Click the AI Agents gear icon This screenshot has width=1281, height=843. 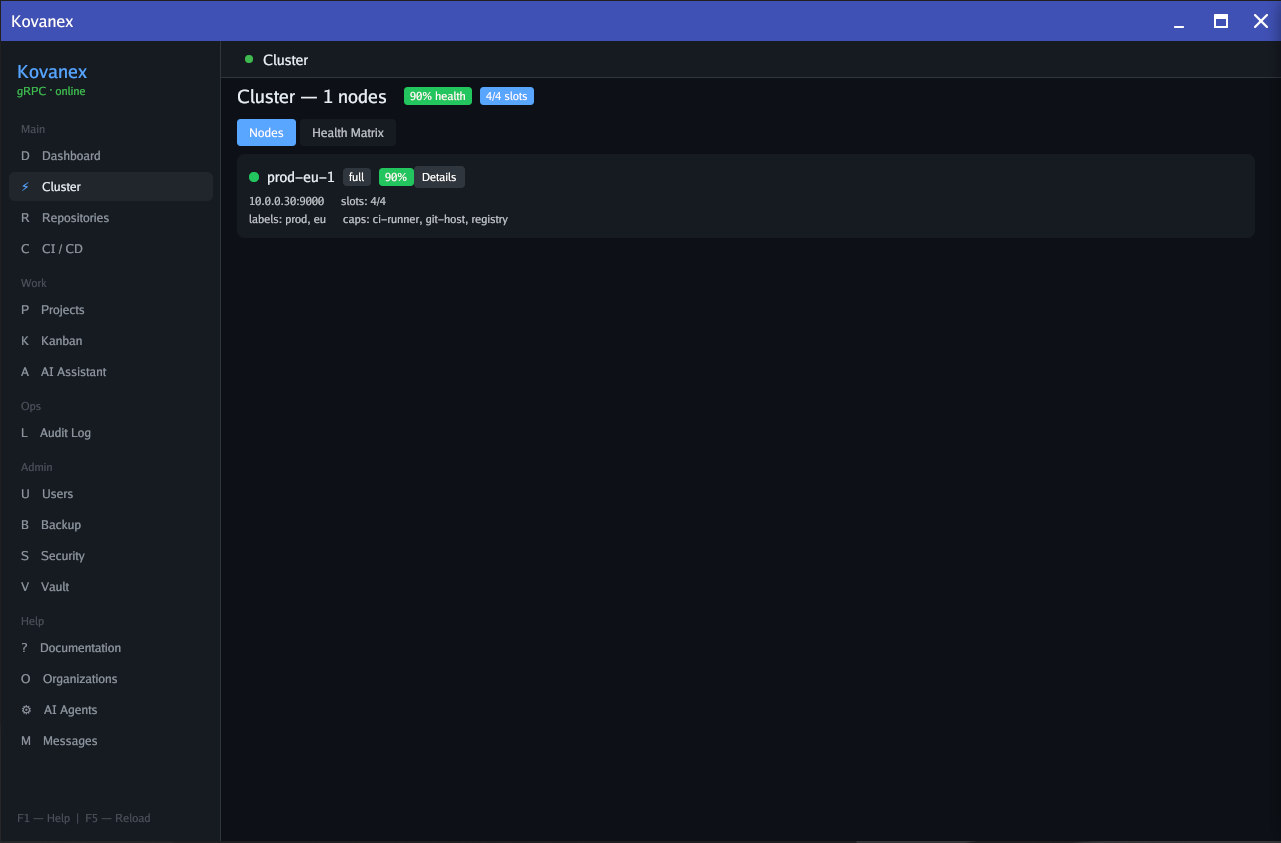coord(24,709)
